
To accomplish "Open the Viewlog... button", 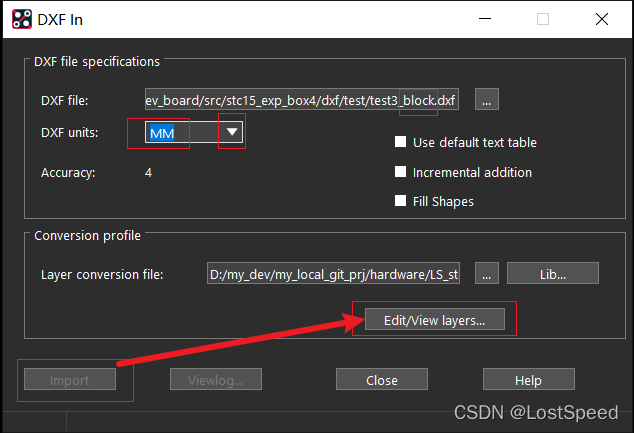I will [x=216, y=380].
